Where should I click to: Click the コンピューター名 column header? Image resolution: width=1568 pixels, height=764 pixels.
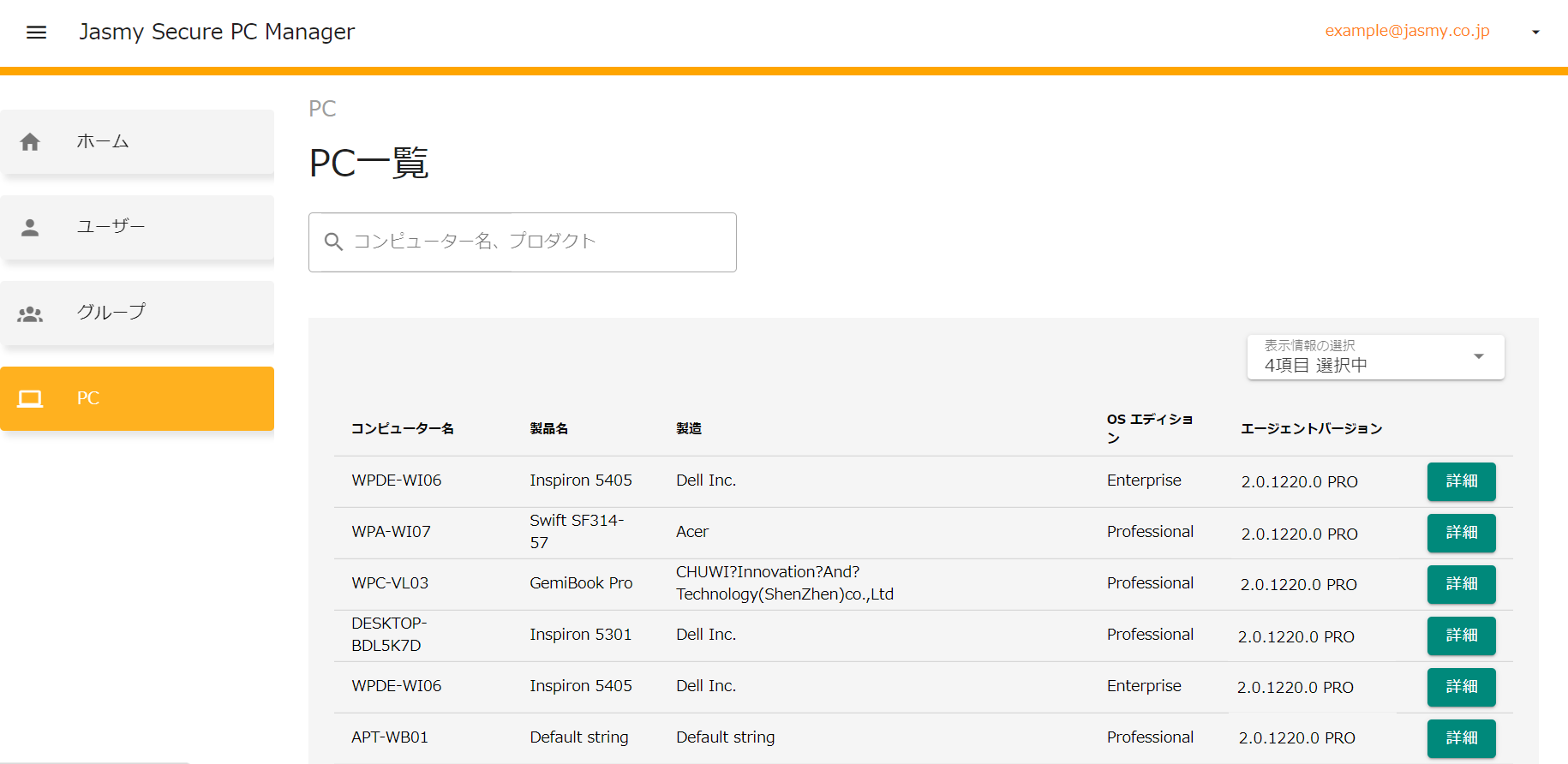(x=403, y=428)
